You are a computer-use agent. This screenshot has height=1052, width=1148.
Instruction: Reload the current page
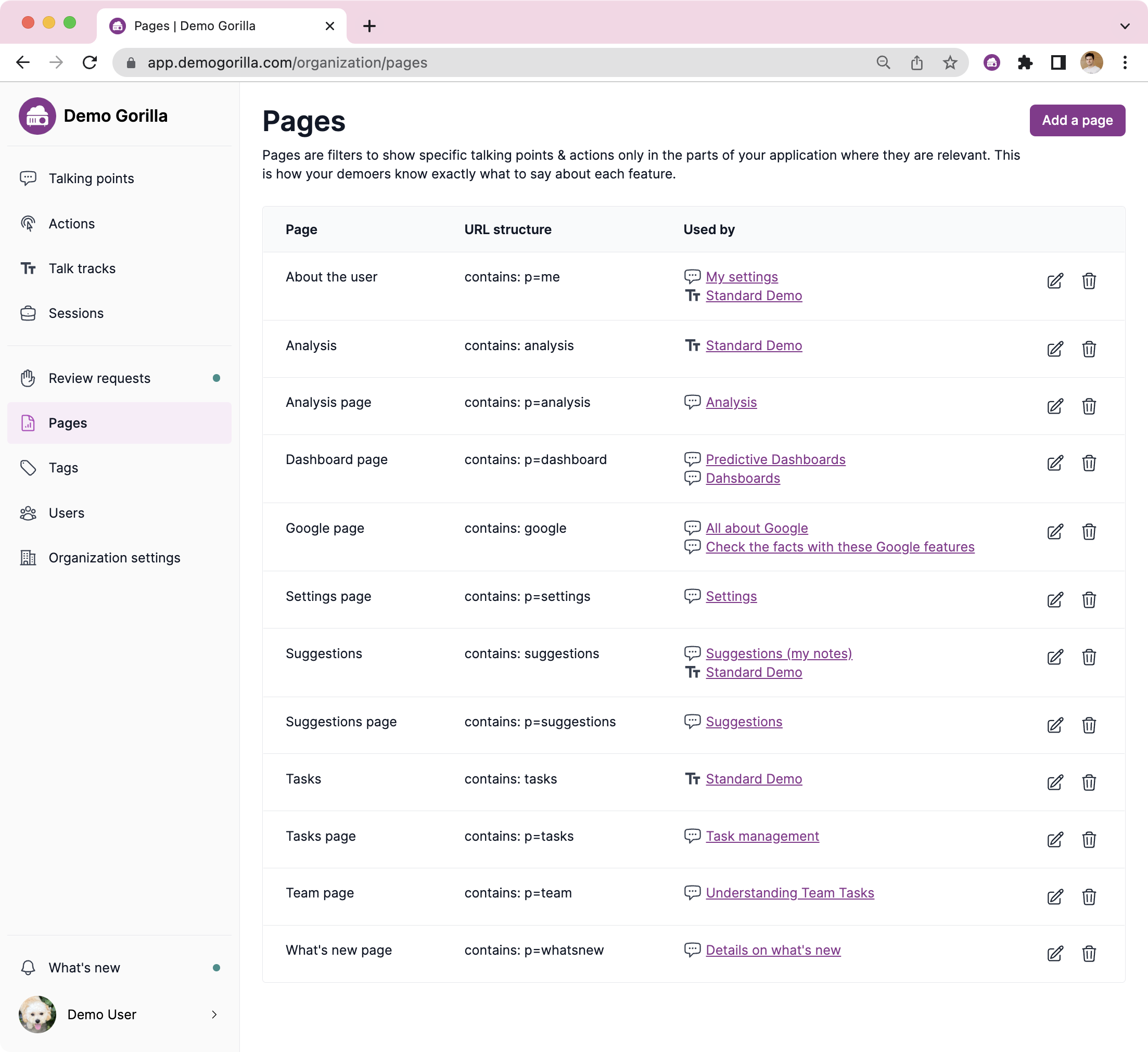coord(91,62)
